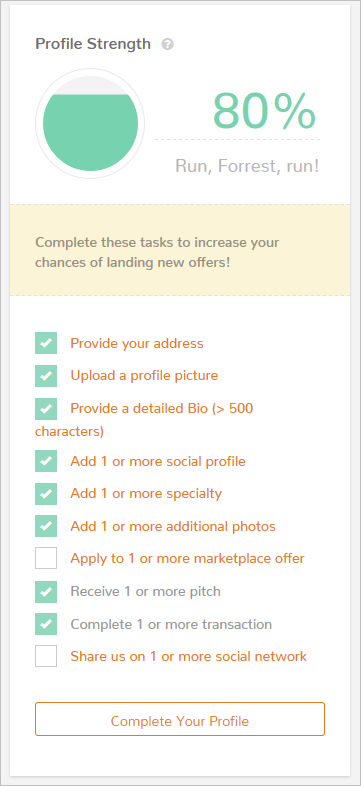Open the Provide your address link
This screenshot has height=786, width=361.
pos(137,343)
